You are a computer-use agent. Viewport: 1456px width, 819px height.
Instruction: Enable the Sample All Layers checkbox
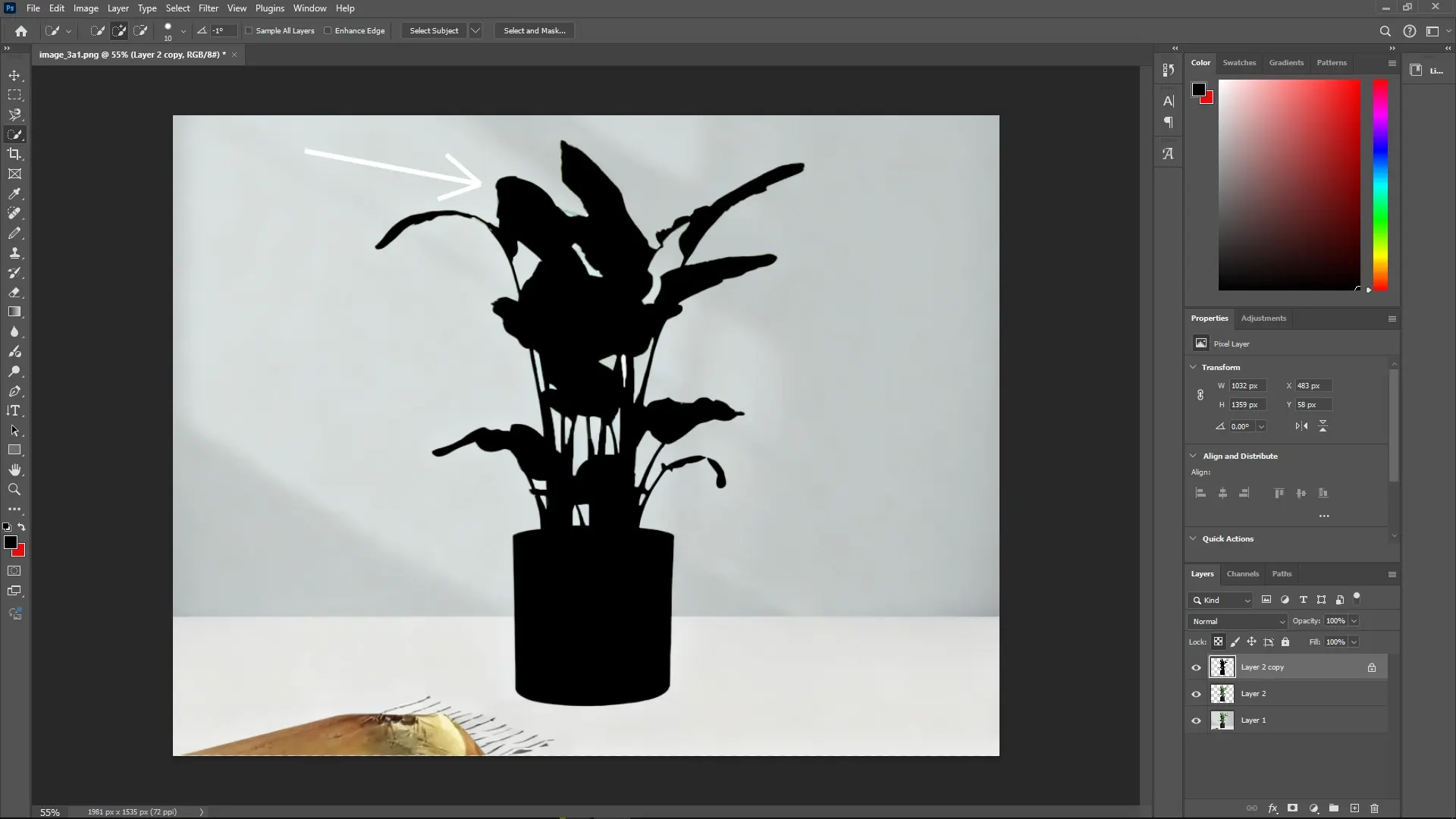(x=250, y=30)
